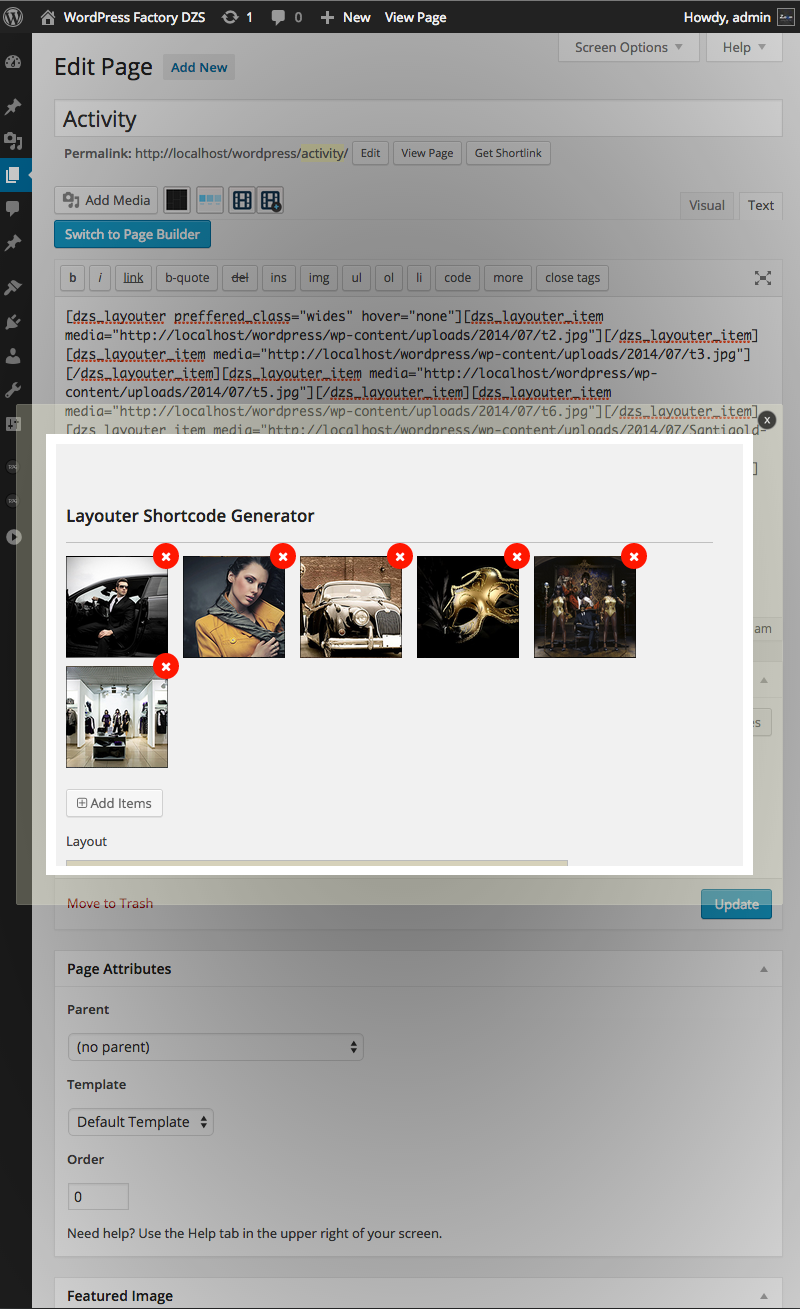Open the Parent dropdown under Page Attributes
This screenshot has width=800, height=1309.
tap(215, 1047)
